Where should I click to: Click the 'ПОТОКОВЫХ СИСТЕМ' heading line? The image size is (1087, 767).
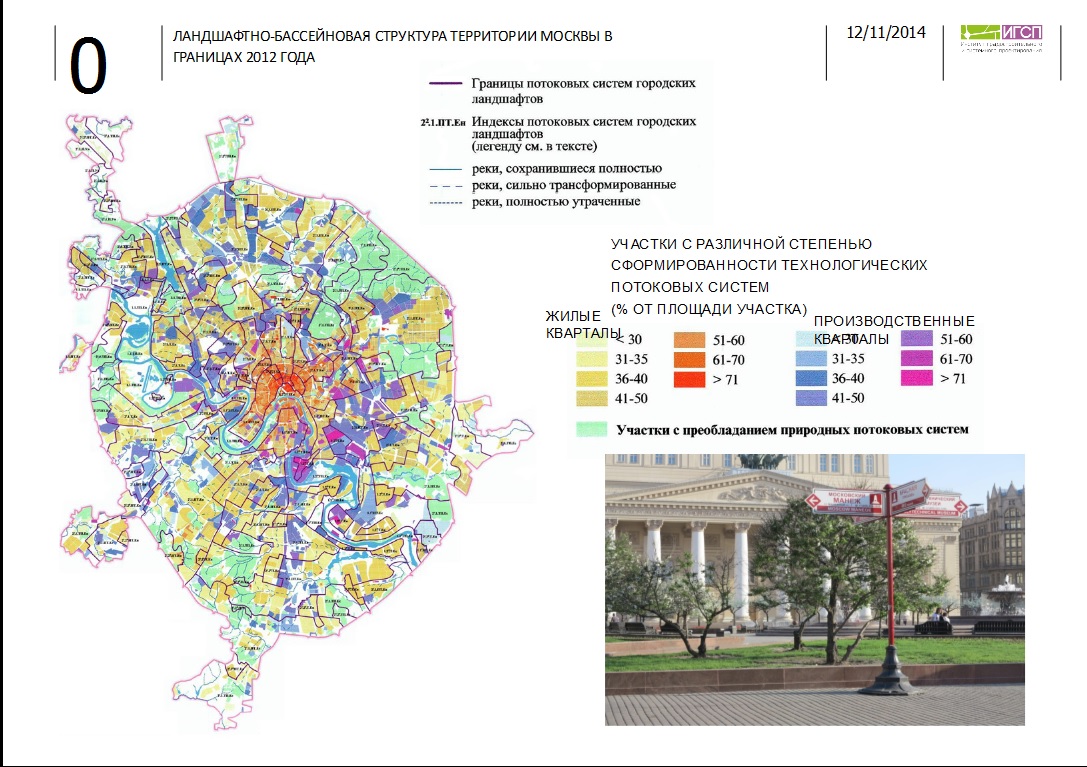coord(690,287)
